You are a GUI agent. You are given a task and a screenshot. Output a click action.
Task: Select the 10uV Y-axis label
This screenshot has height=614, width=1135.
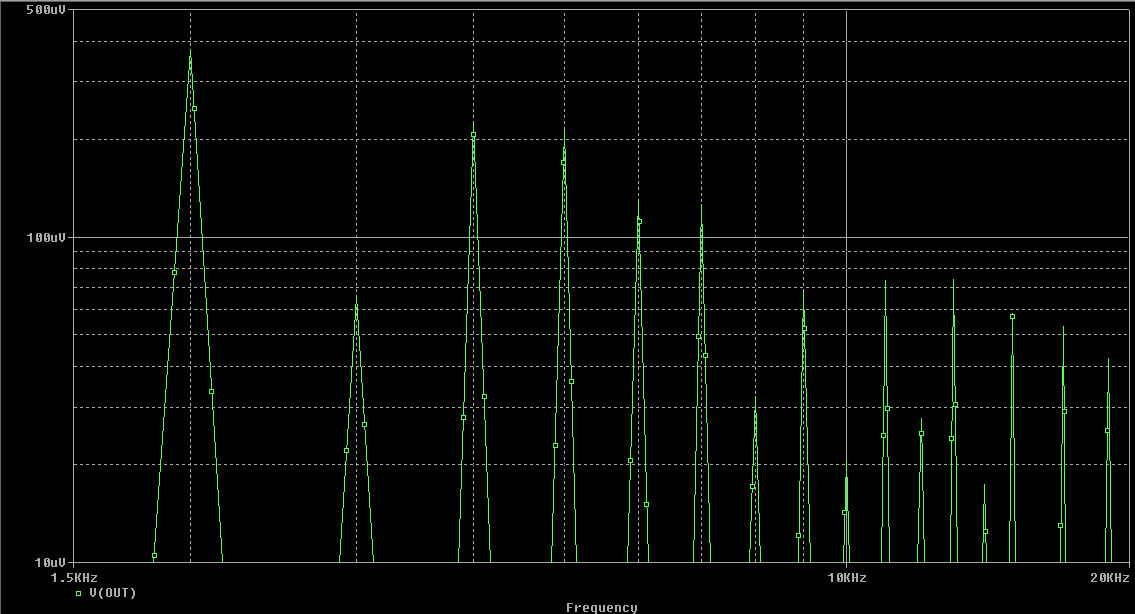pos(49,562)
